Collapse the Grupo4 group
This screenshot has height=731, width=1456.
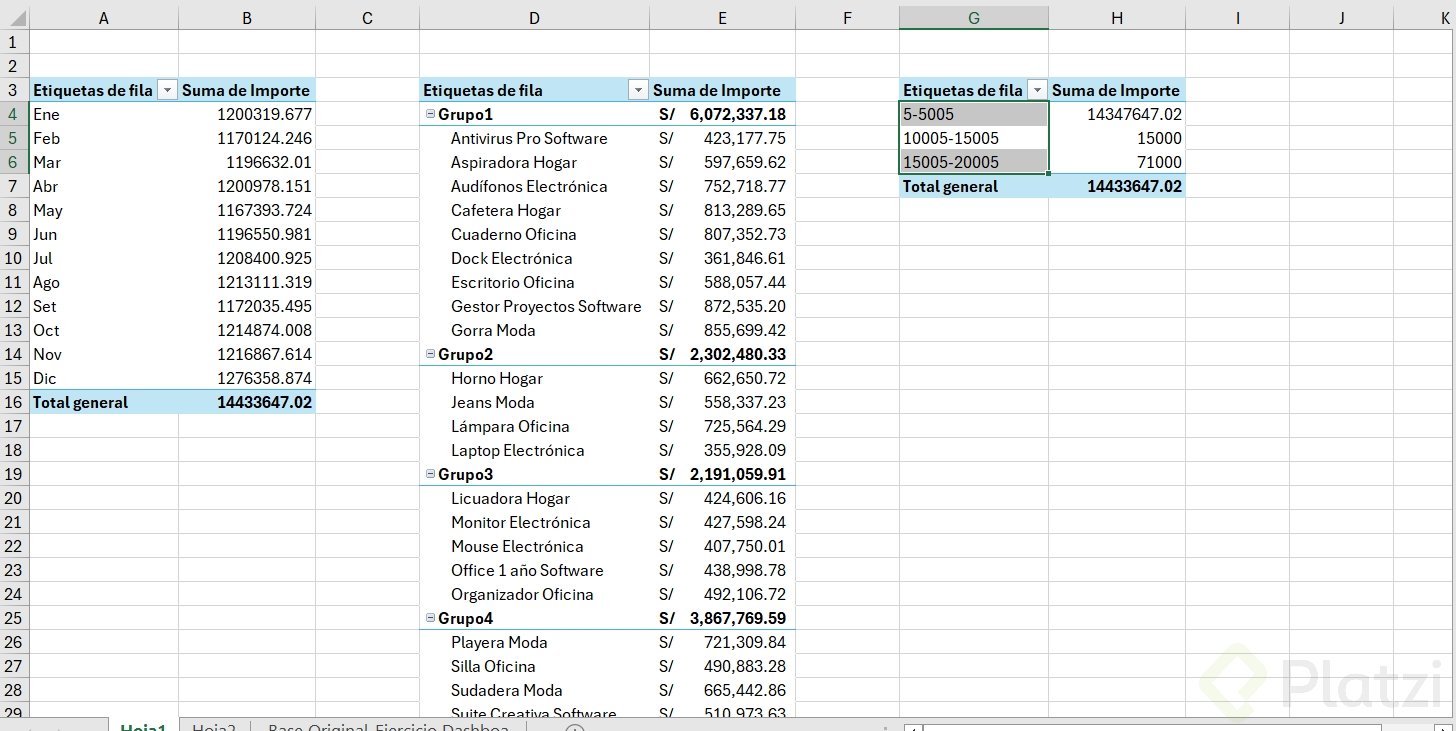tap(430, 618)
